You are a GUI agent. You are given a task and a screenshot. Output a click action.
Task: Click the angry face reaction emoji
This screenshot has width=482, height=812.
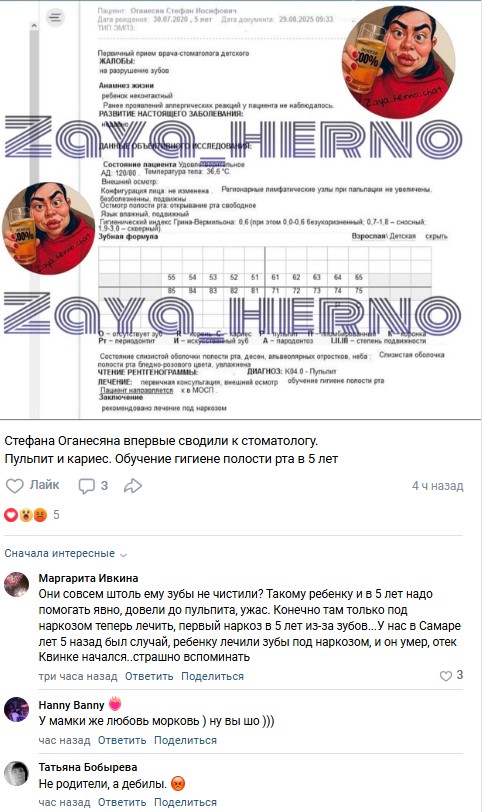(40, 515)
